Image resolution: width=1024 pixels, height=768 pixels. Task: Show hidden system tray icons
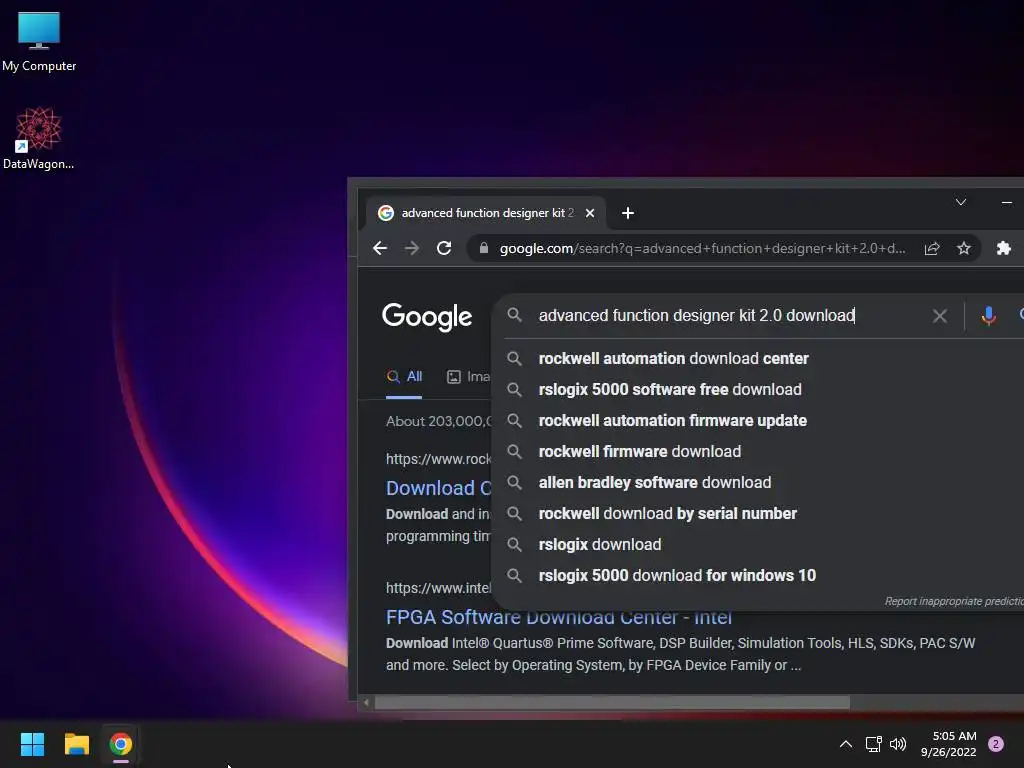[846, 744]
